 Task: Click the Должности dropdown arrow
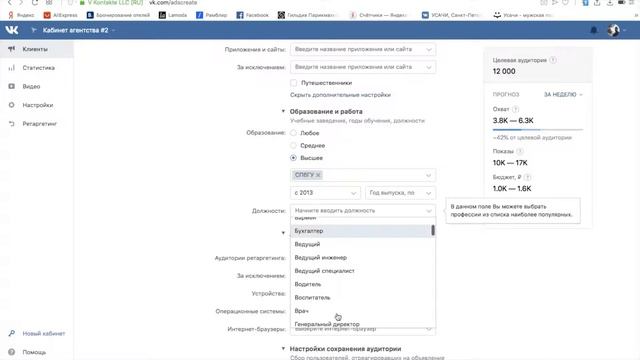(429, 211)
